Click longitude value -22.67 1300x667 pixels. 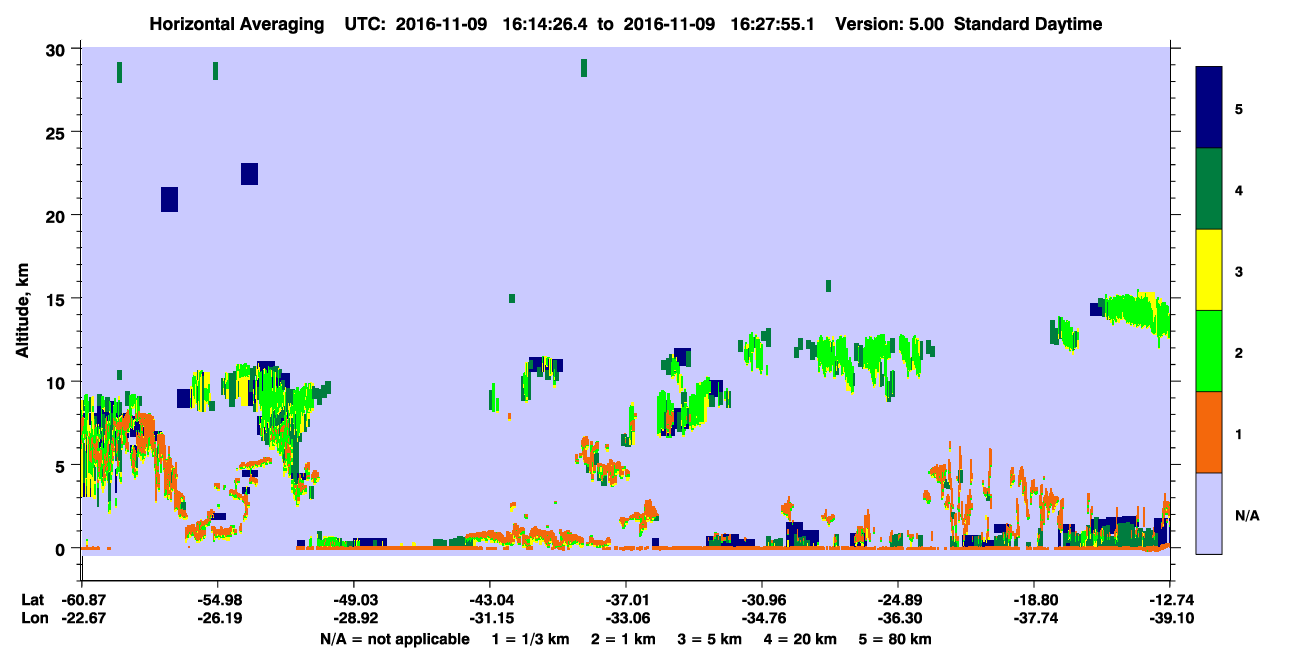pyautogui.click(x=81, y=618)
